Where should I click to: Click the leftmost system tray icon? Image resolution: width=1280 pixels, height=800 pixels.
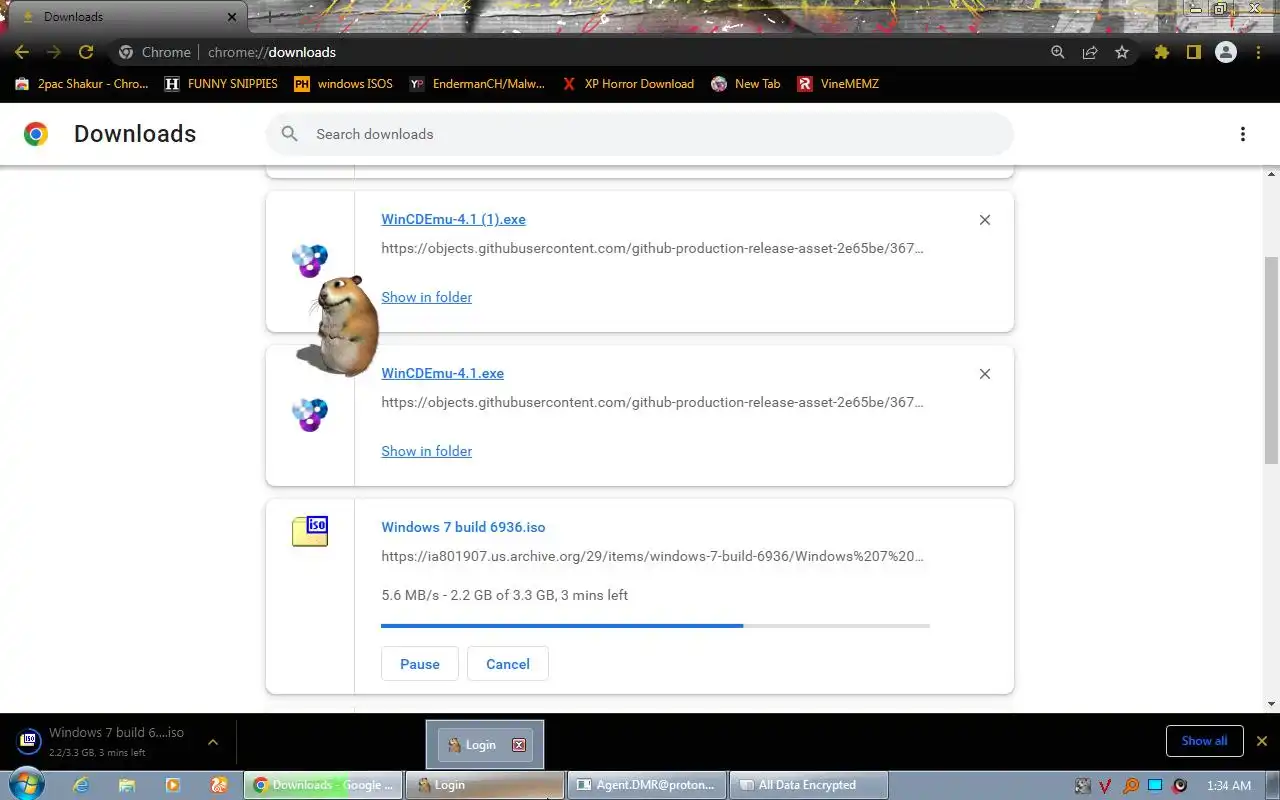pos(1082,786)
